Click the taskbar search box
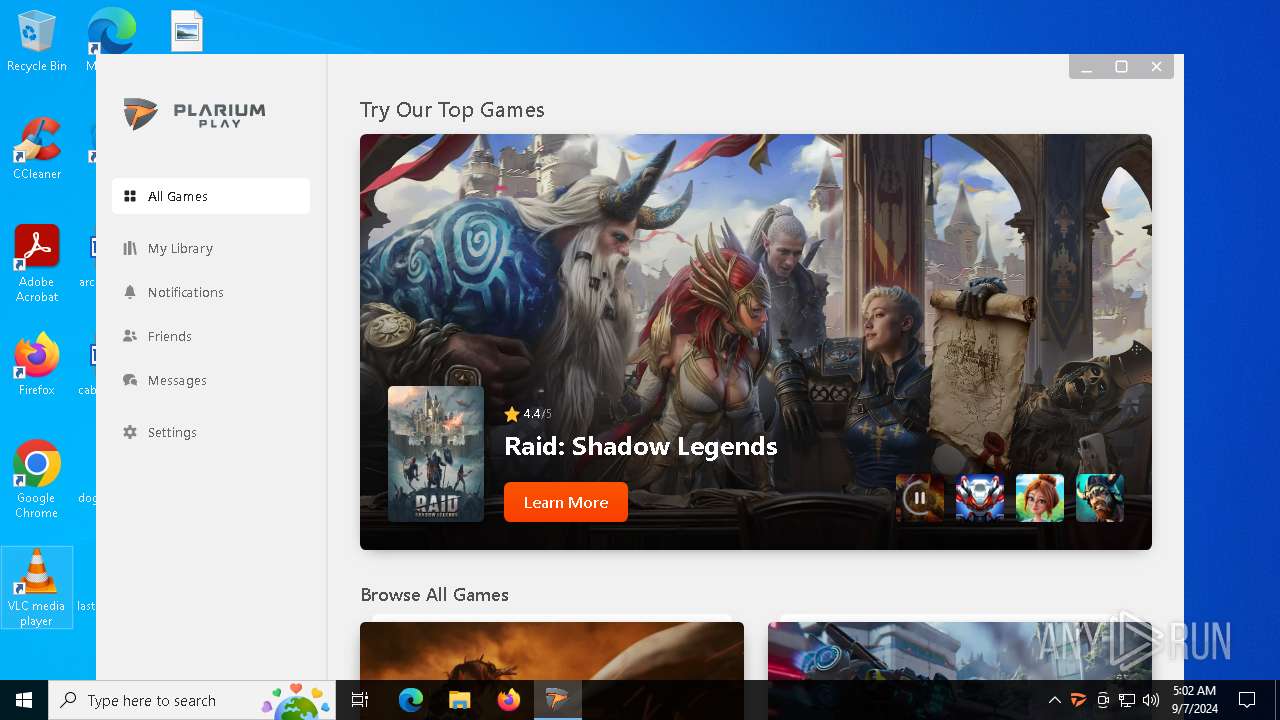The image size is (1280, 720). click(x=193, y=700)
